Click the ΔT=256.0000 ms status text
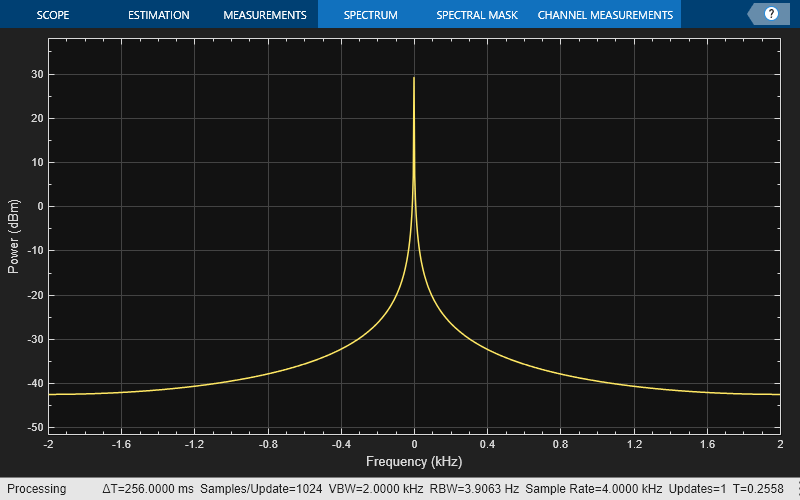This screenshot has width=800, height=500. point(148,489)
